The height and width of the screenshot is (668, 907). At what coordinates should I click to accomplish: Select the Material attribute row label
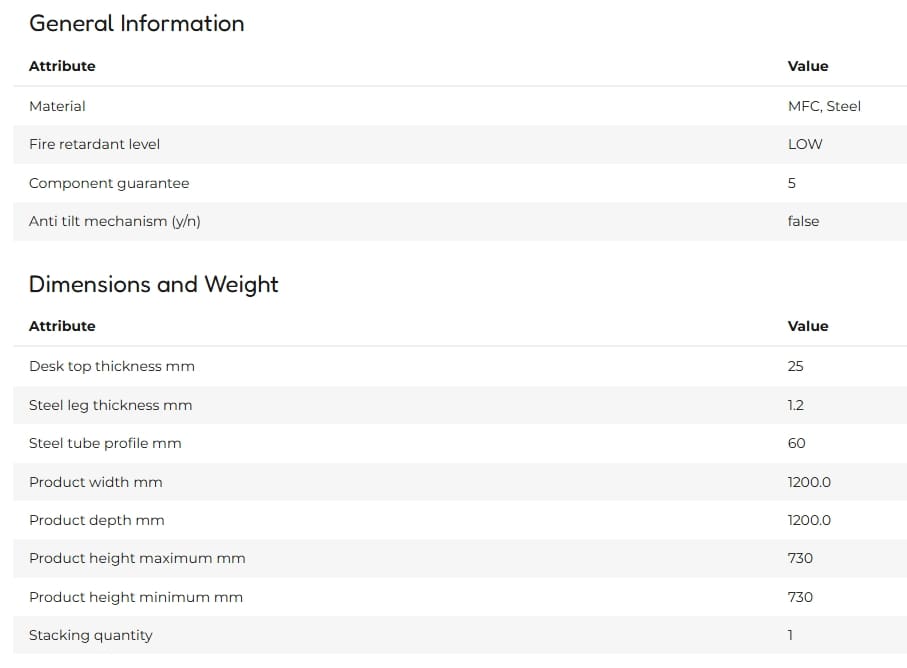tap(57, 106)
